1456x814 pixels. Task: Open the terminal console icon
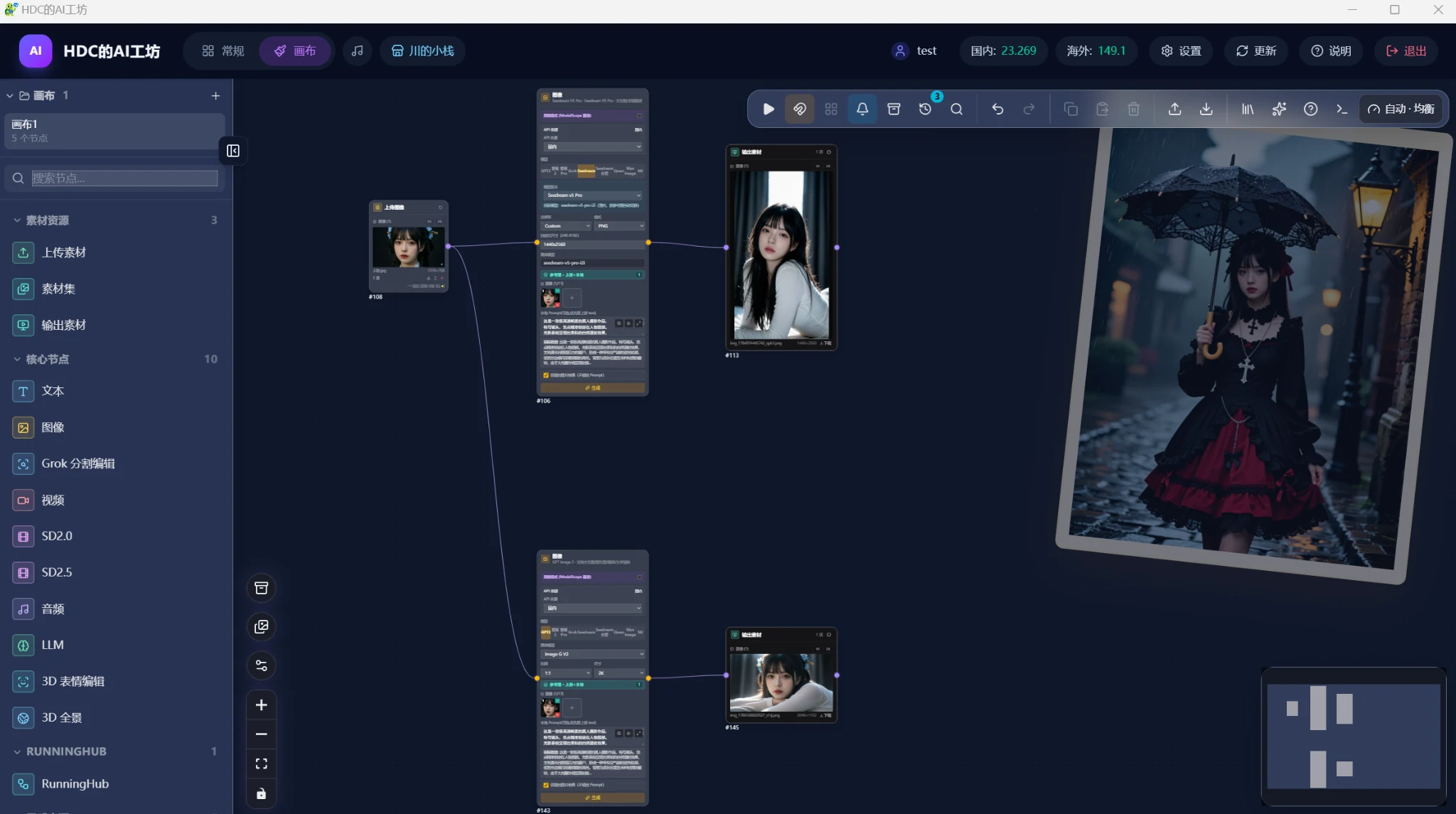1342,109
